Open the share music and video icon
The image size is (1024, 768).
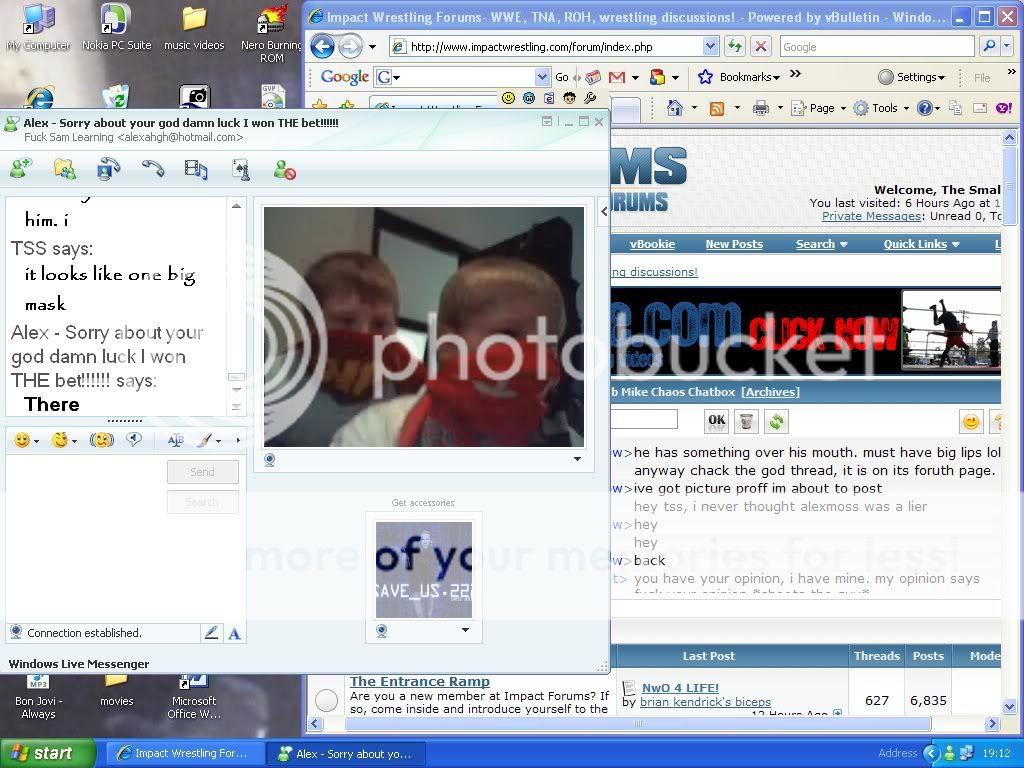tap(196, 170)
